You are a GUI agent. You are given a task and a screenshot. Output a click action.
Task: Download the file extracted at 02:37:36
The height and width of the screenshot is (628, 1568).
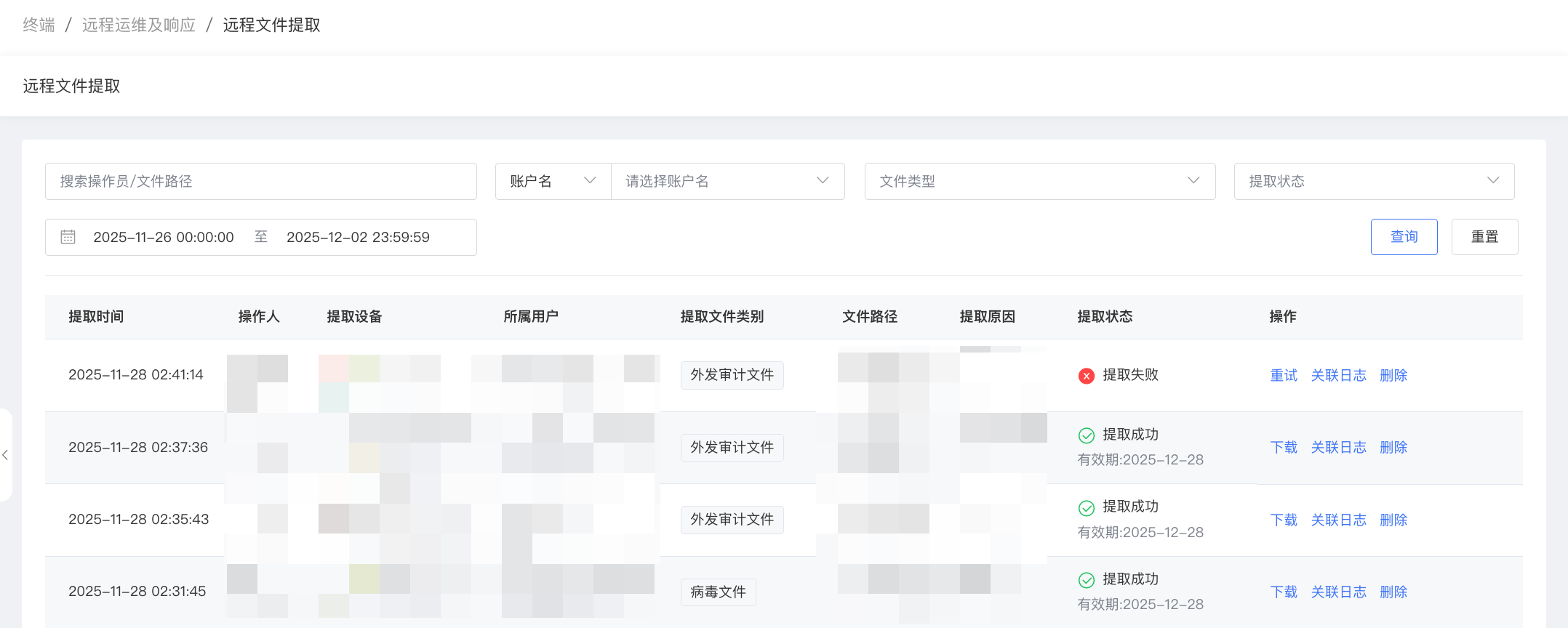coord(1283,447)
